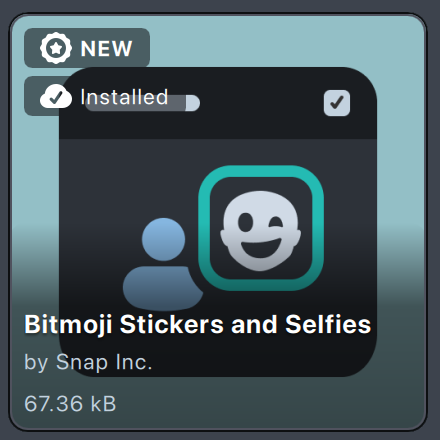
Task: Click the star badge icon beside NEW
Action: click(x=56, y=48)
